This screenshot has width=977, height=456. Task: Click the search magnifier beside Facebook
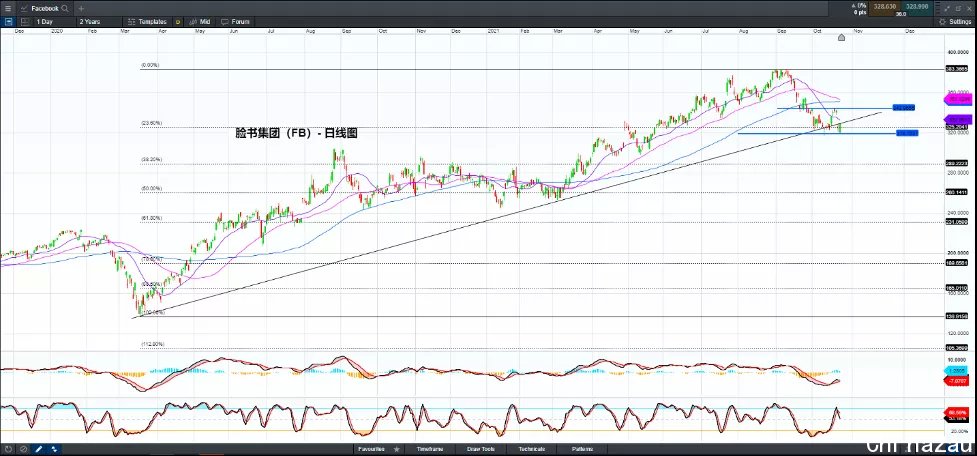click(65, 9)
